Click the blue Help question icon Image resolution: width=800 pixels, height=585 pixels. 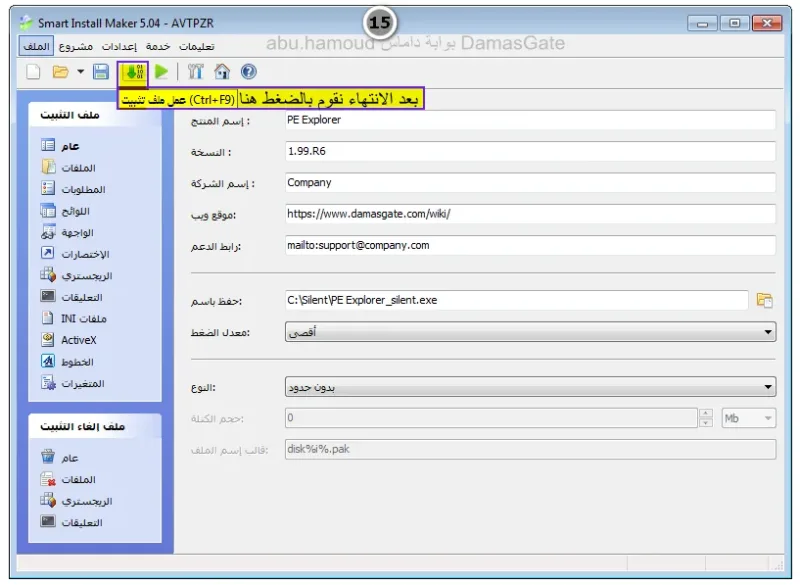pyautogui.click(x=248, y=72)
